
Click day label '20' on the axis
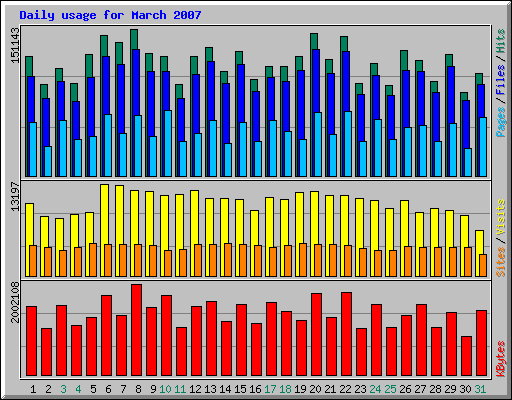click(x=315, y=389)
